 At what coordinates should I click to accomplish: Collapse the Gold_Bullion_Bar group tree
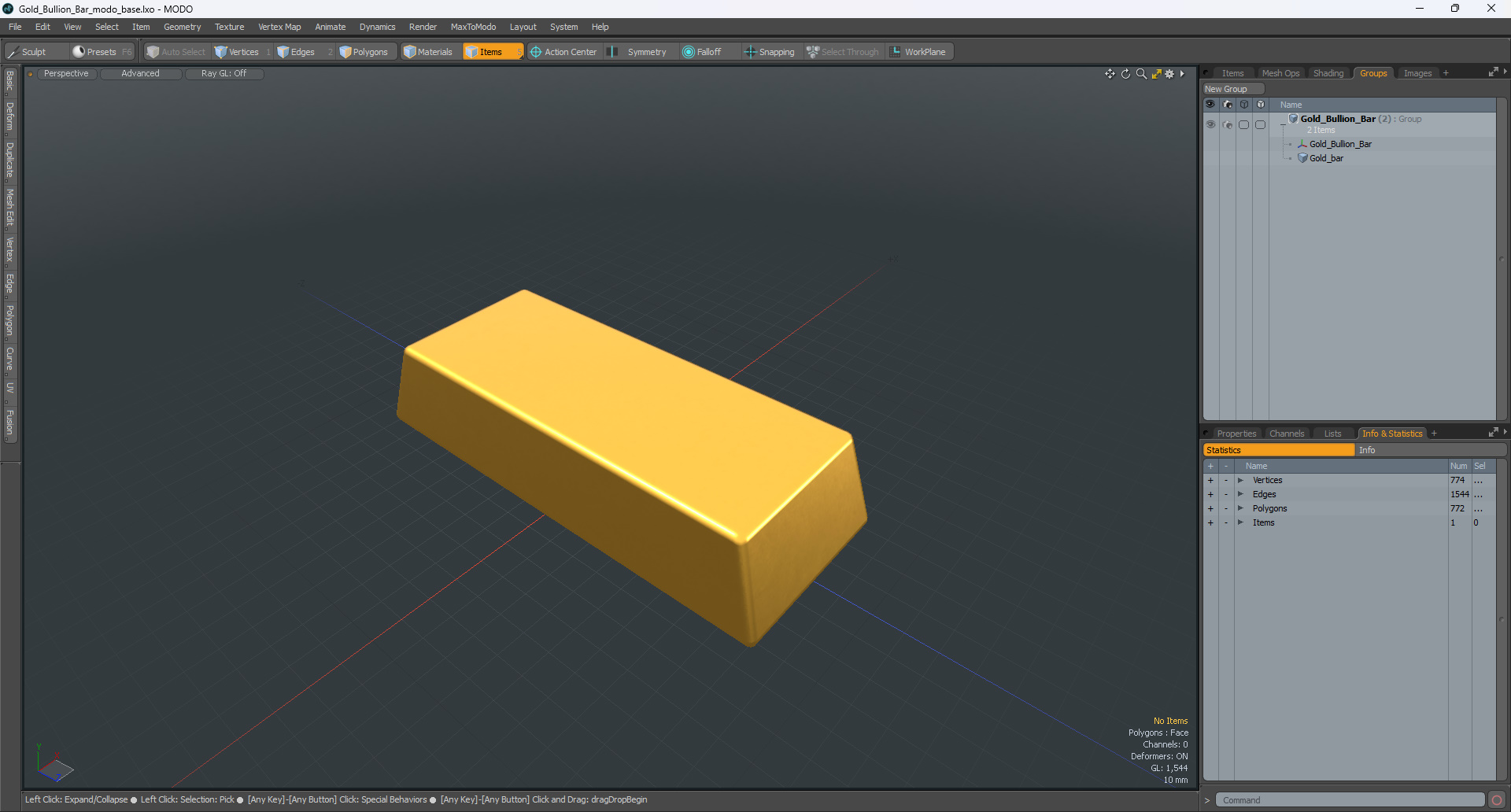pyautogui.click(x=1283, y=124)
